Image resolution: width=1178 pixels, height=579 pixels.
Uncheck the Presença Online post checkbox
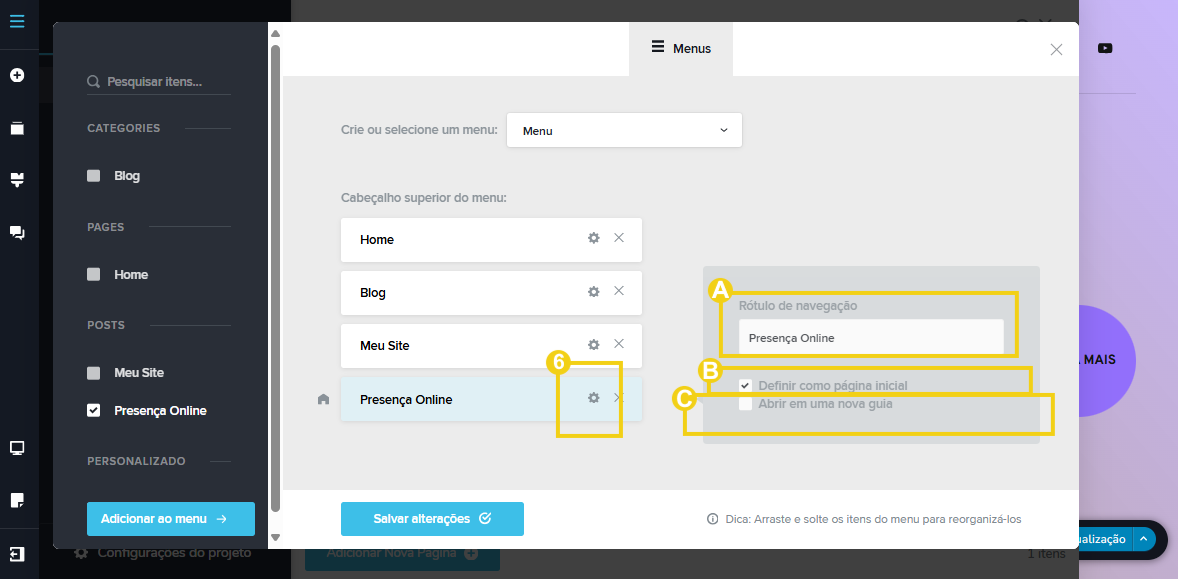coord(94,410)
